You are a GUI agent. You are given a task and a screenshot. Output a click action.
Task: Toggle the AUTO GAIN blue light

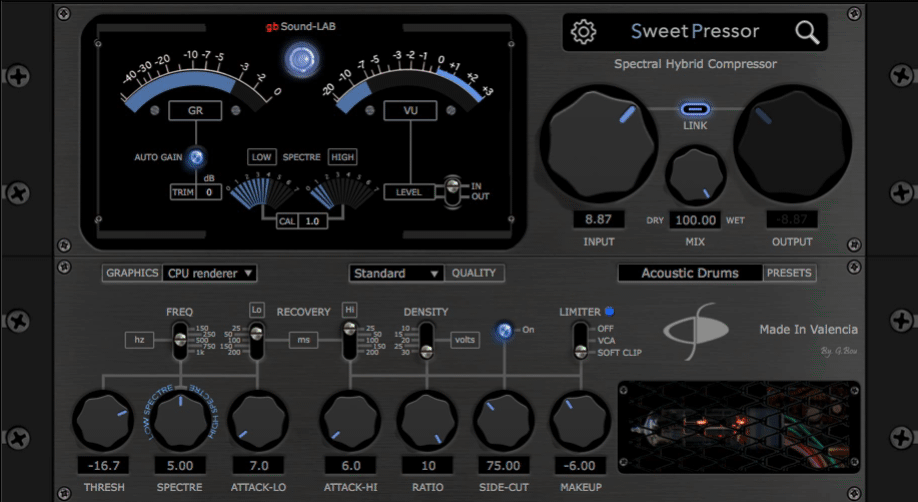point(196,157)
